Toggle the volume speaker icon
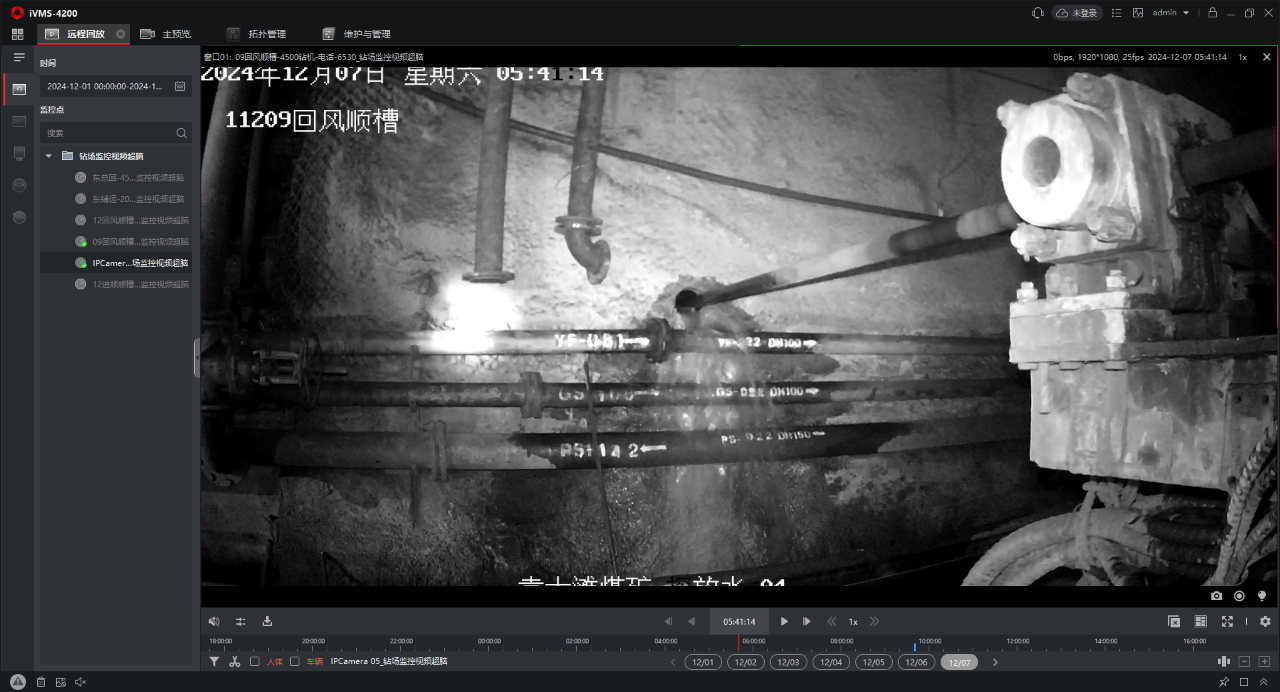The image size is (1280, 692). coord(213,621)
